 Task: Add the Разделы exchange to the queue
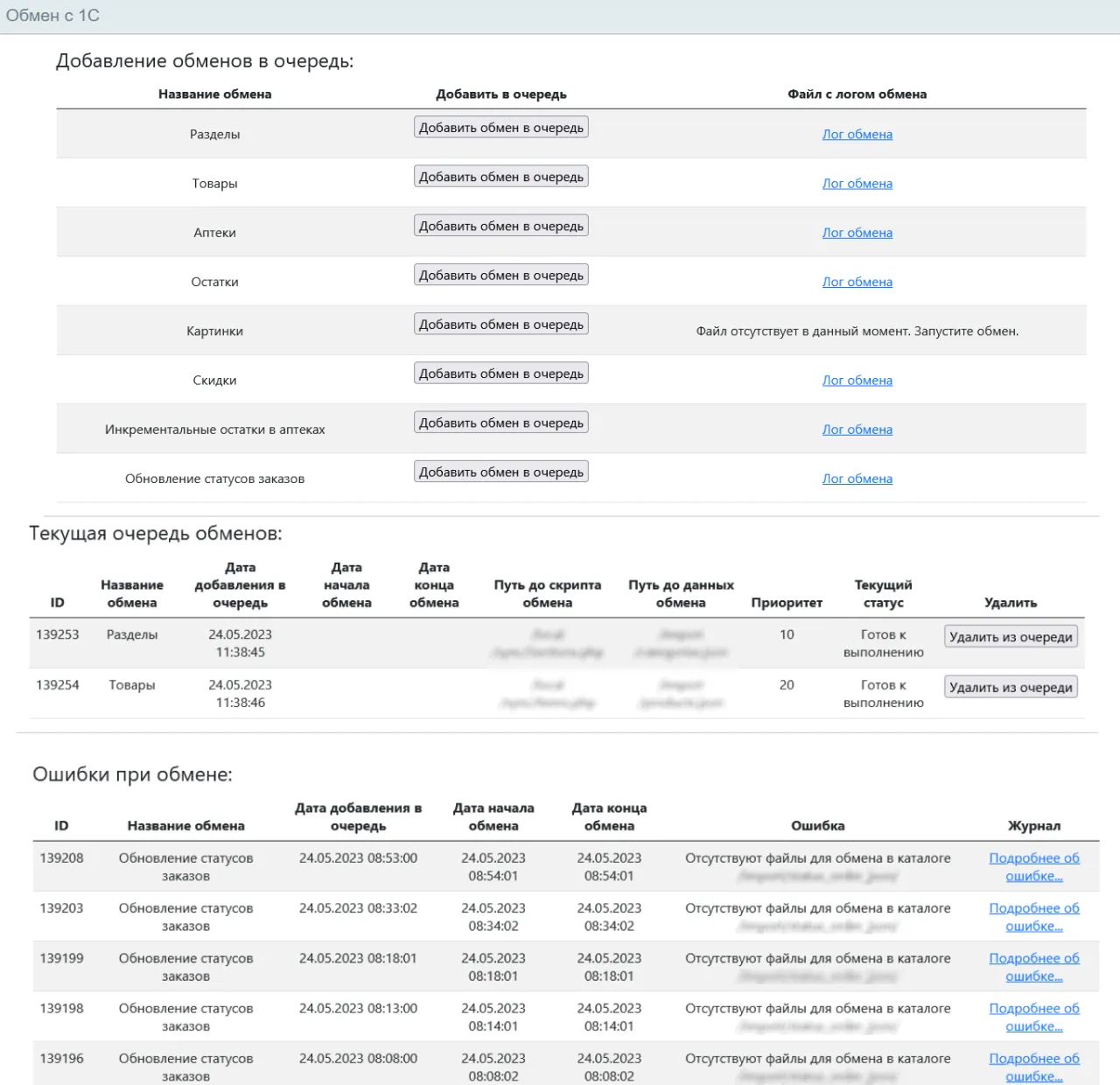click(x=500, y=128)
